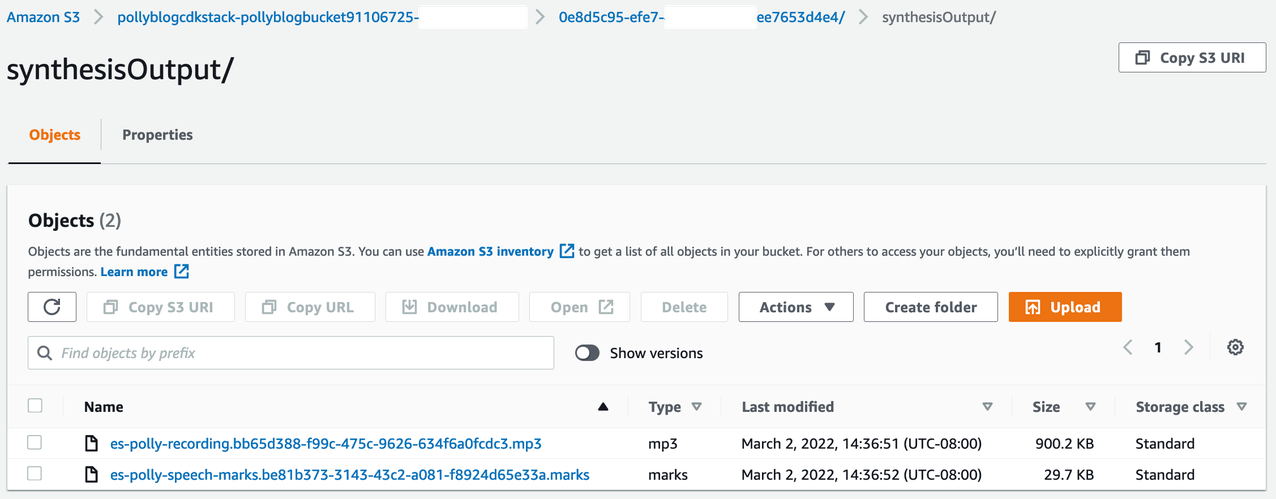Sort by the Type column arrow
Image resolution: width=1276 pixels, height=499 pixels.
[x=697, y=407]
